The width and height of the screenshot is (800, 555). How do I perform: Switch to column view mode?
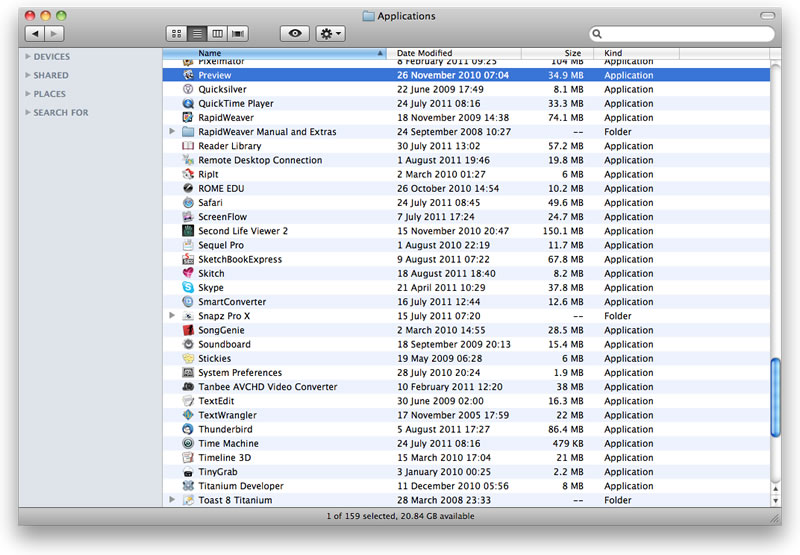[218, 34]
